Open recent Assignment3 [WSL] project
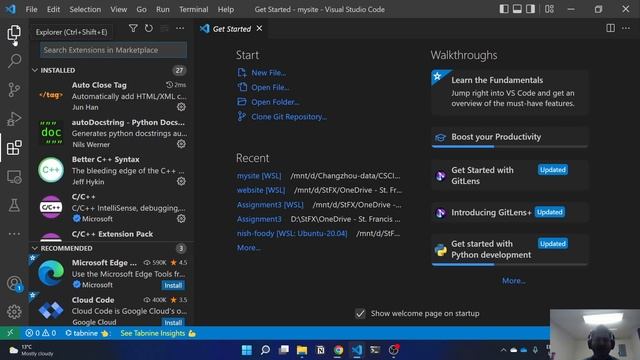 (x=270, y=205)
